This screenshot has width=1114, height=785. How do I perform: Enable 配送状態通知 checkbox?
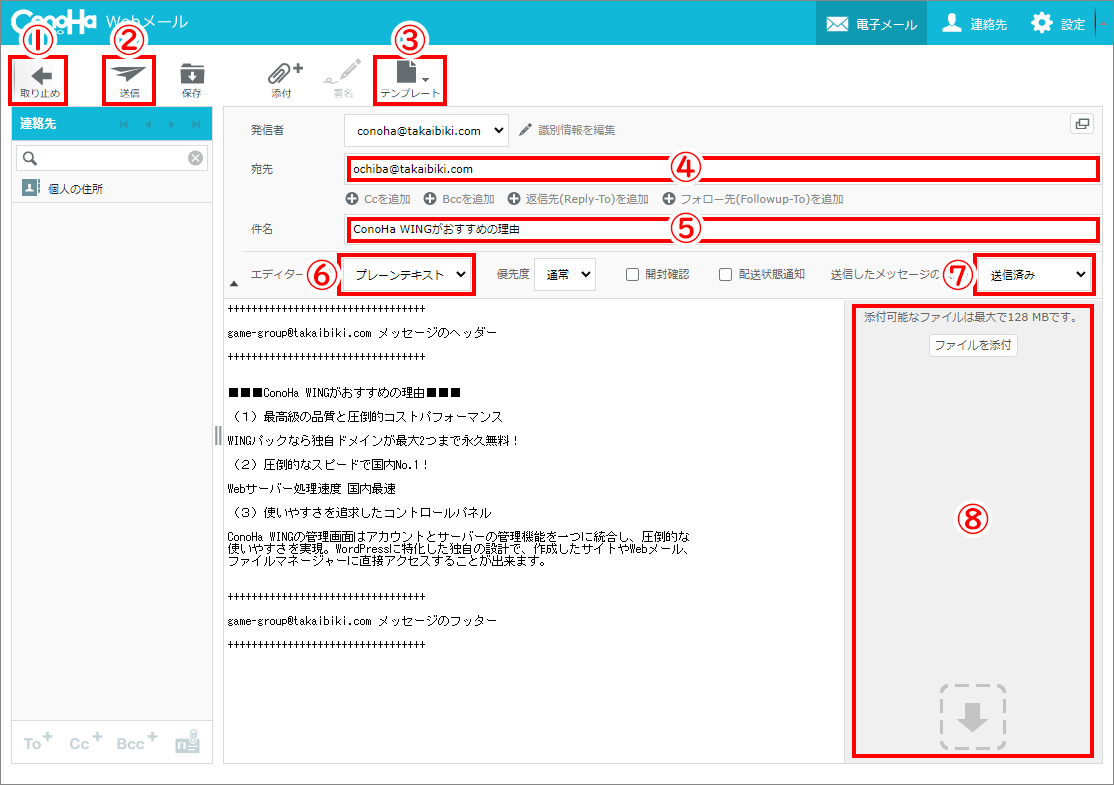coord(725,275)
